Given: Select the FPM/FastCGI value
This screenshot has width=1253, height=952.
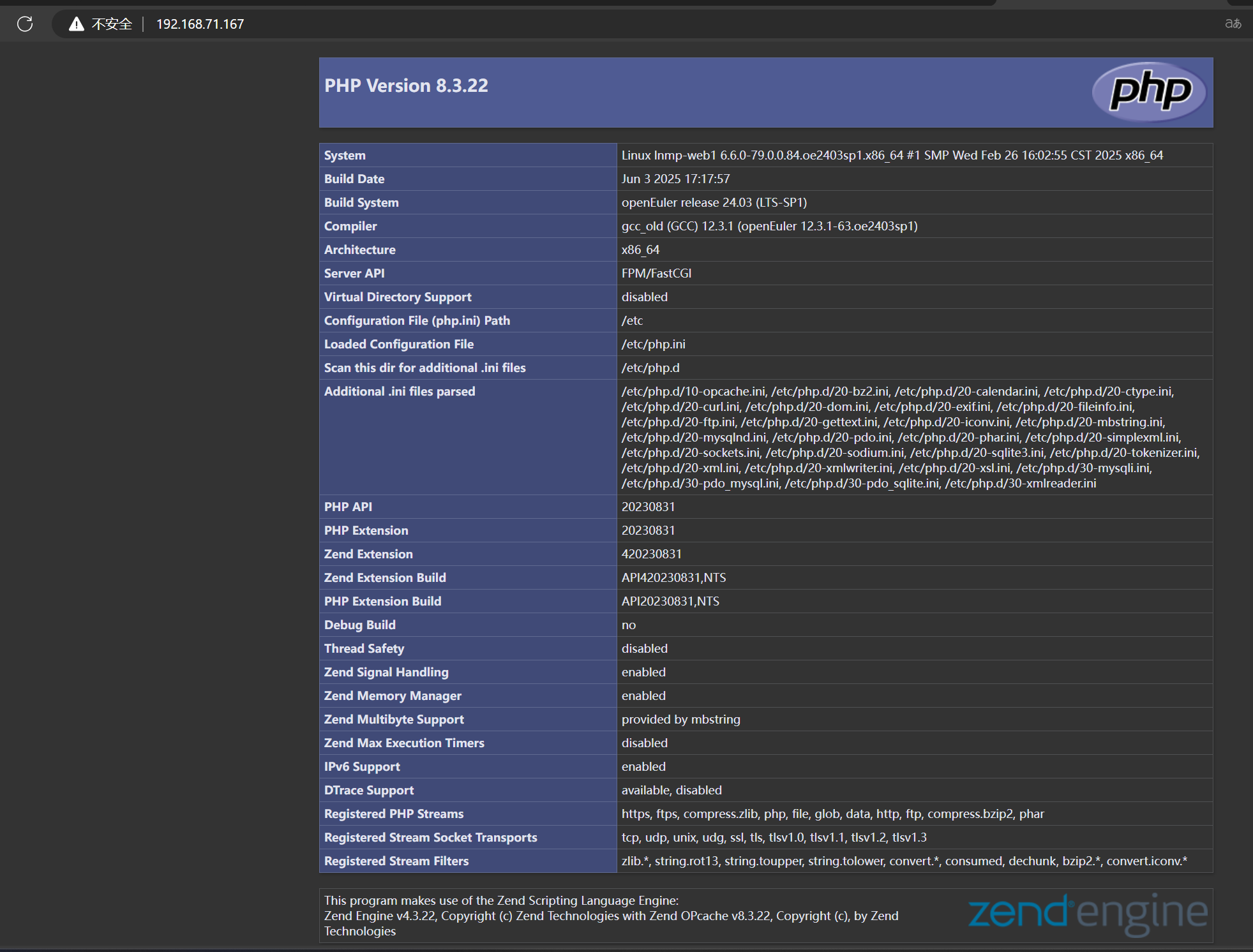Looking at the screenshot, I should pos(657,273).
